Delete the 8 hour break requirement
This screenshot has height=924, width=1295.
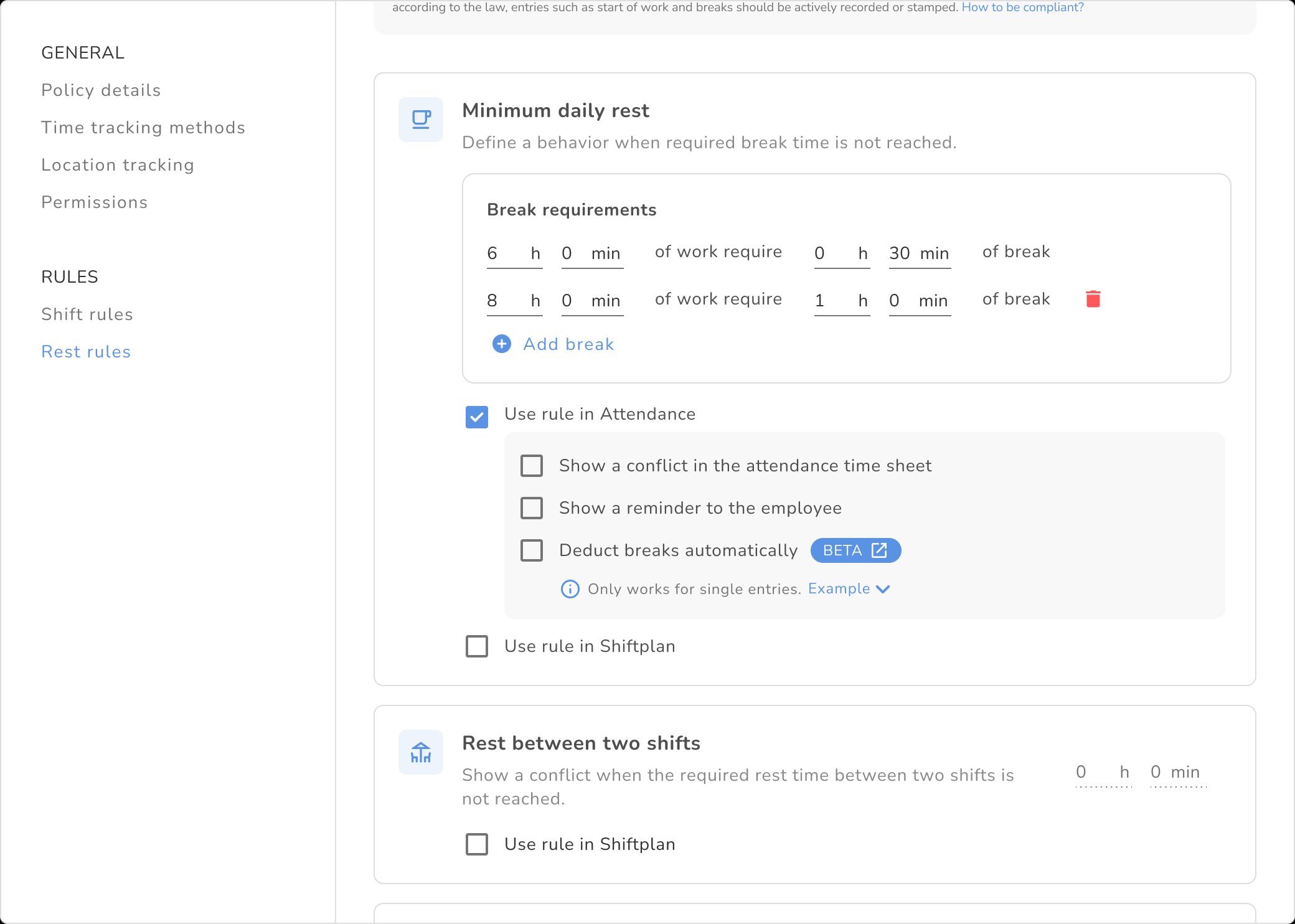click(x=1093, y=299)
